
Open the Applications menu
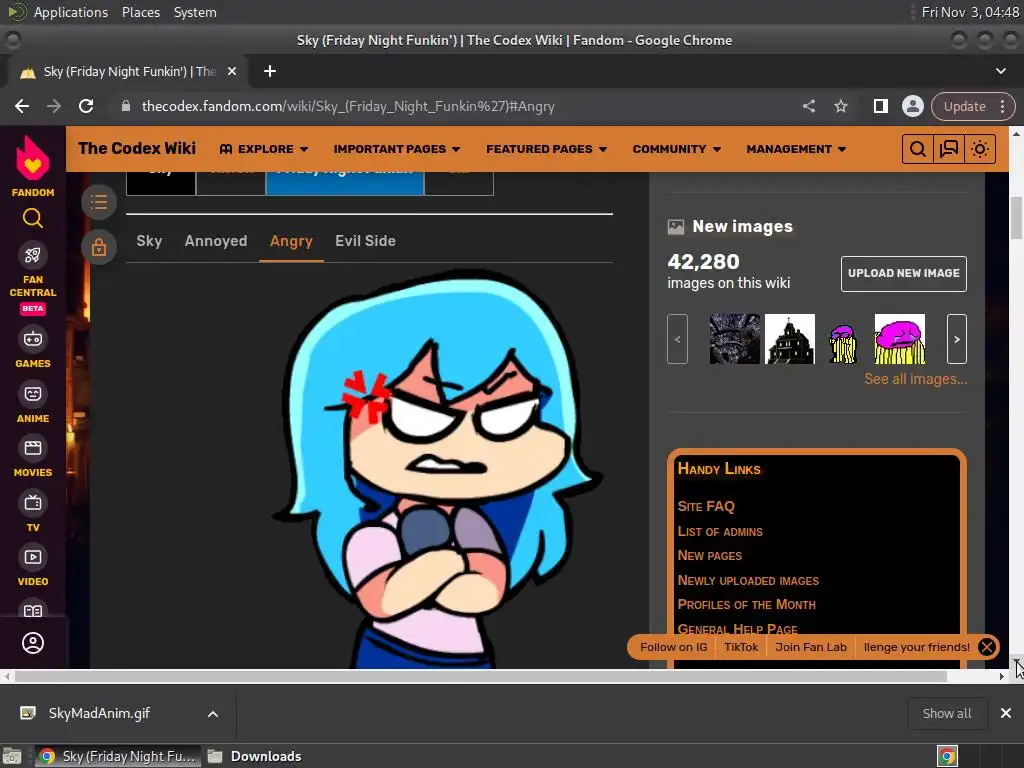pyautogui.click(x=71, y=12)
